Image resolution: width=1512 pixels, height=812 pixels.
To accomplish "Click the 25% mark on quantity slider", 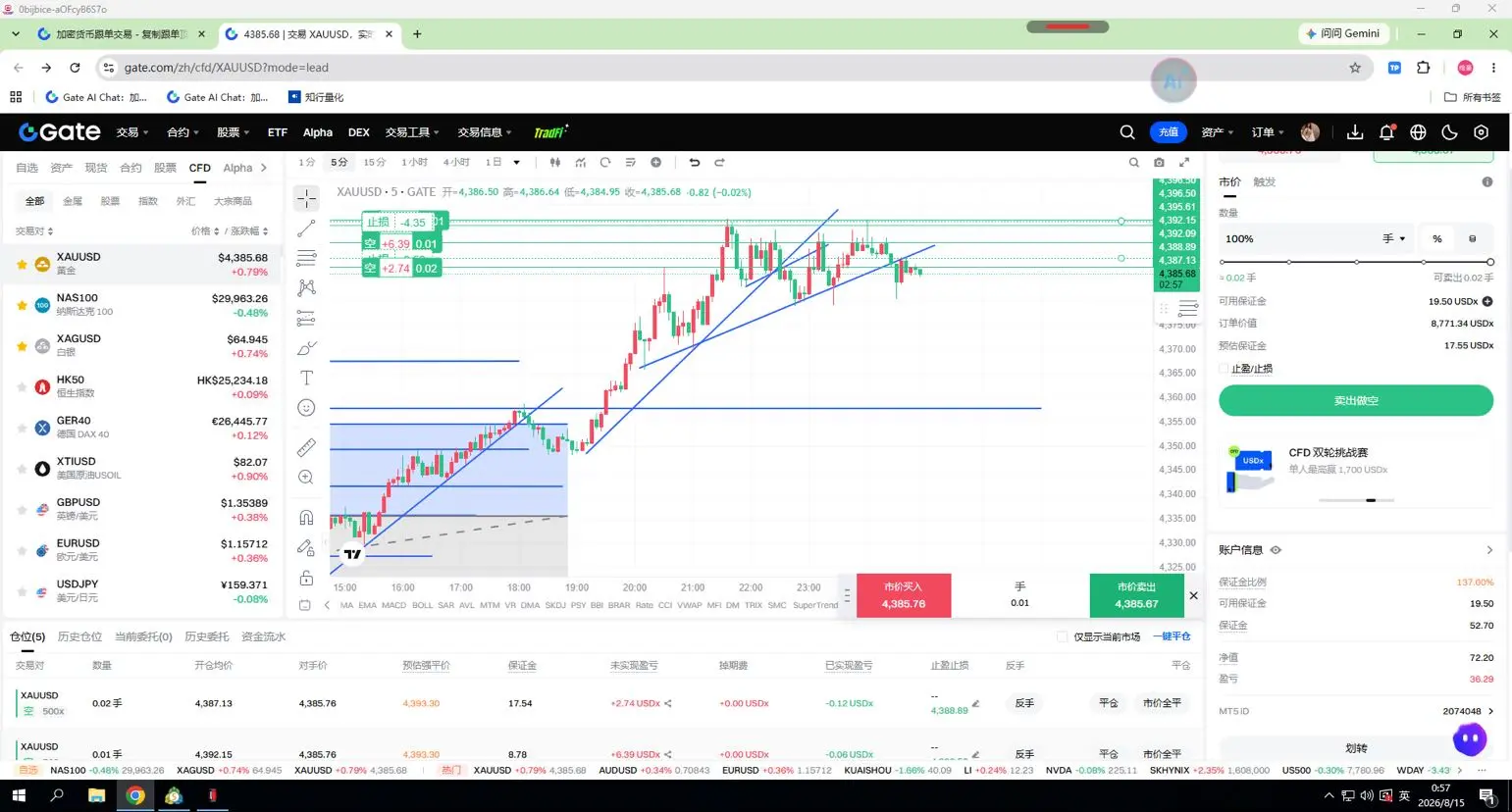I will (1289, 262).
